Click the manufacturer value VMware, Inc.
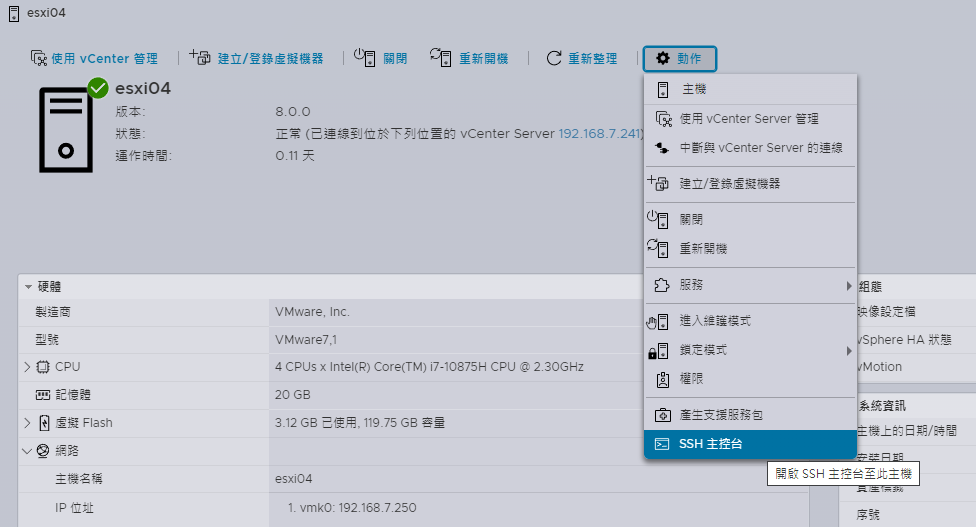Screen dimensions: 976x527 (312, 312)
